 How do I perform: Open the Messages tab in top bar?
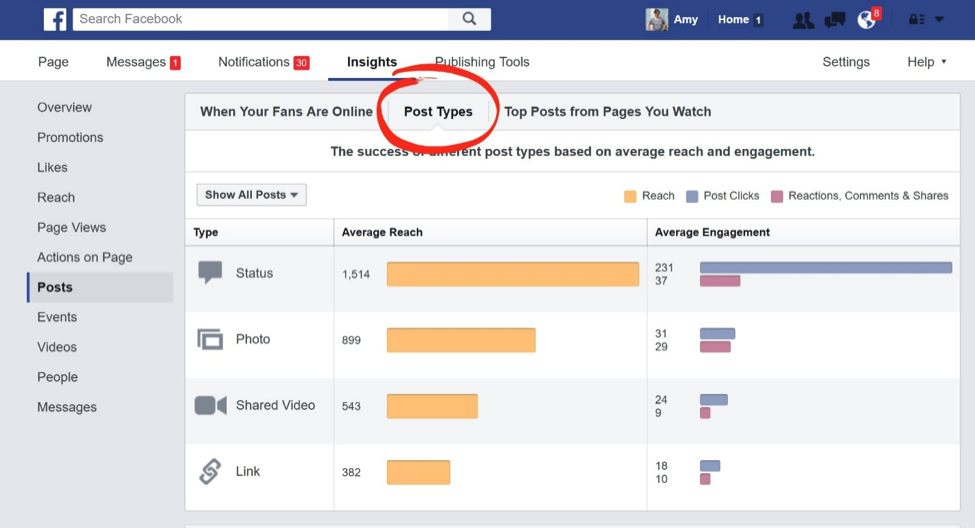coord(143,62)
